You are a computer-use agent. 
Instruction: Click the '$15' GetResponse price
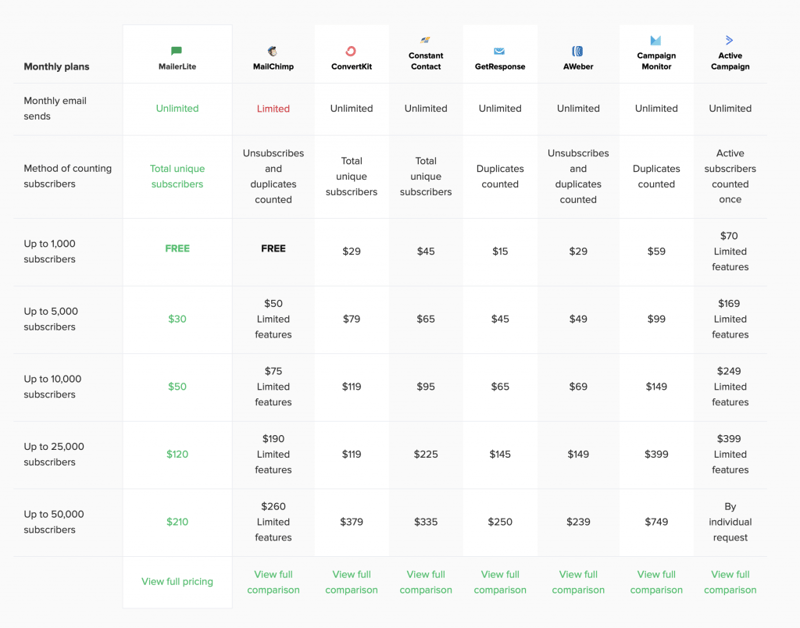[500, 251]
